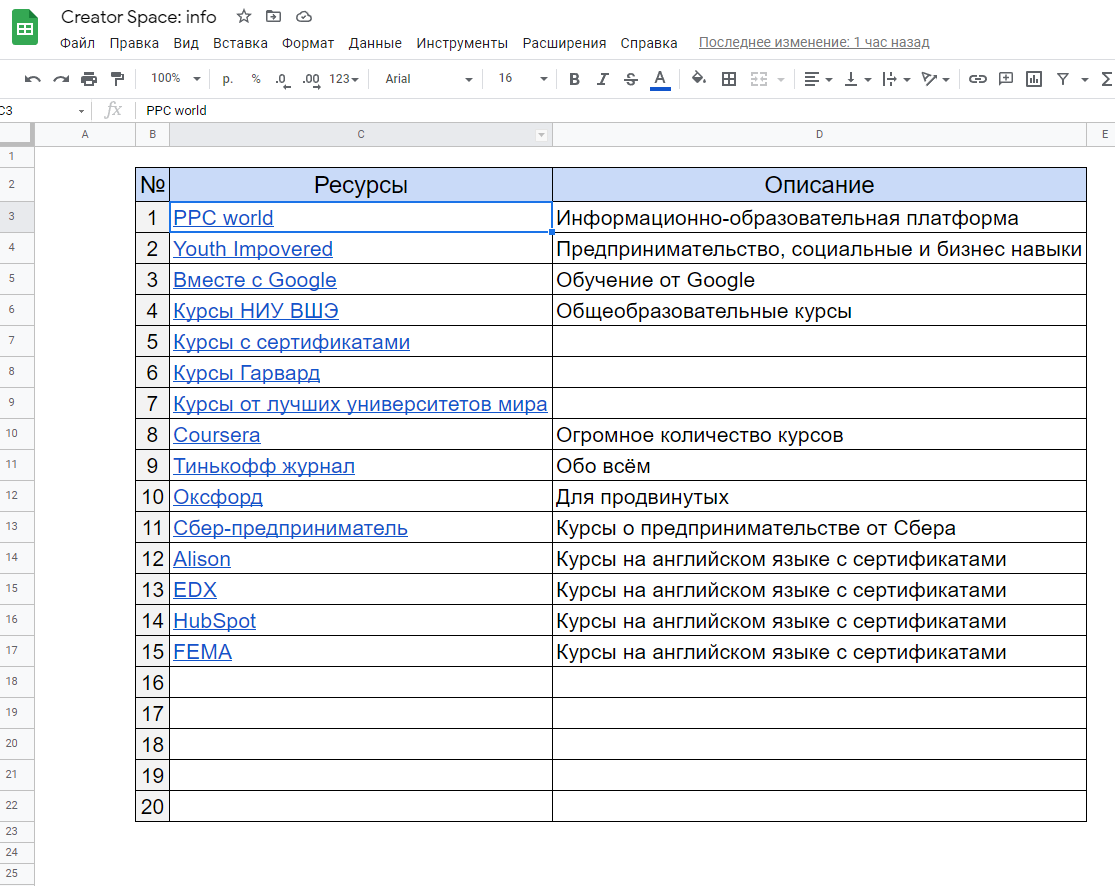Open the Формат menu
1115x886 pixels.
pyautogui.click(x=308, y=43)
